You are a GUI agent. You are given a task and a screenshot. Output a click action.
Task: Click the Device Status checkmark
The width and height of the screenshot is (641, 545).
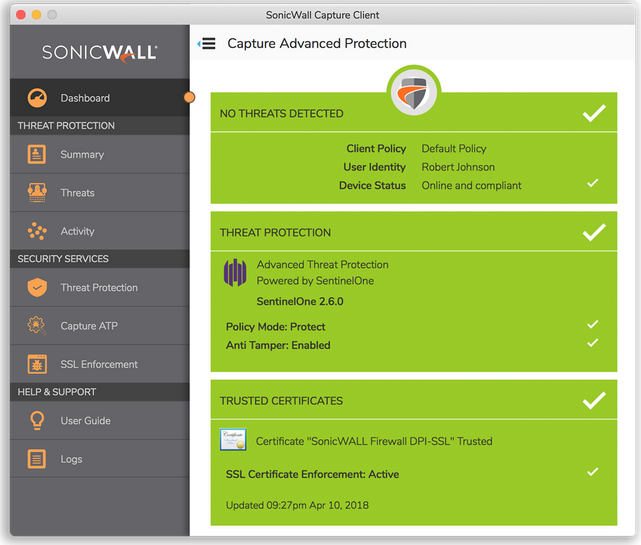click(x=593, y=183)
